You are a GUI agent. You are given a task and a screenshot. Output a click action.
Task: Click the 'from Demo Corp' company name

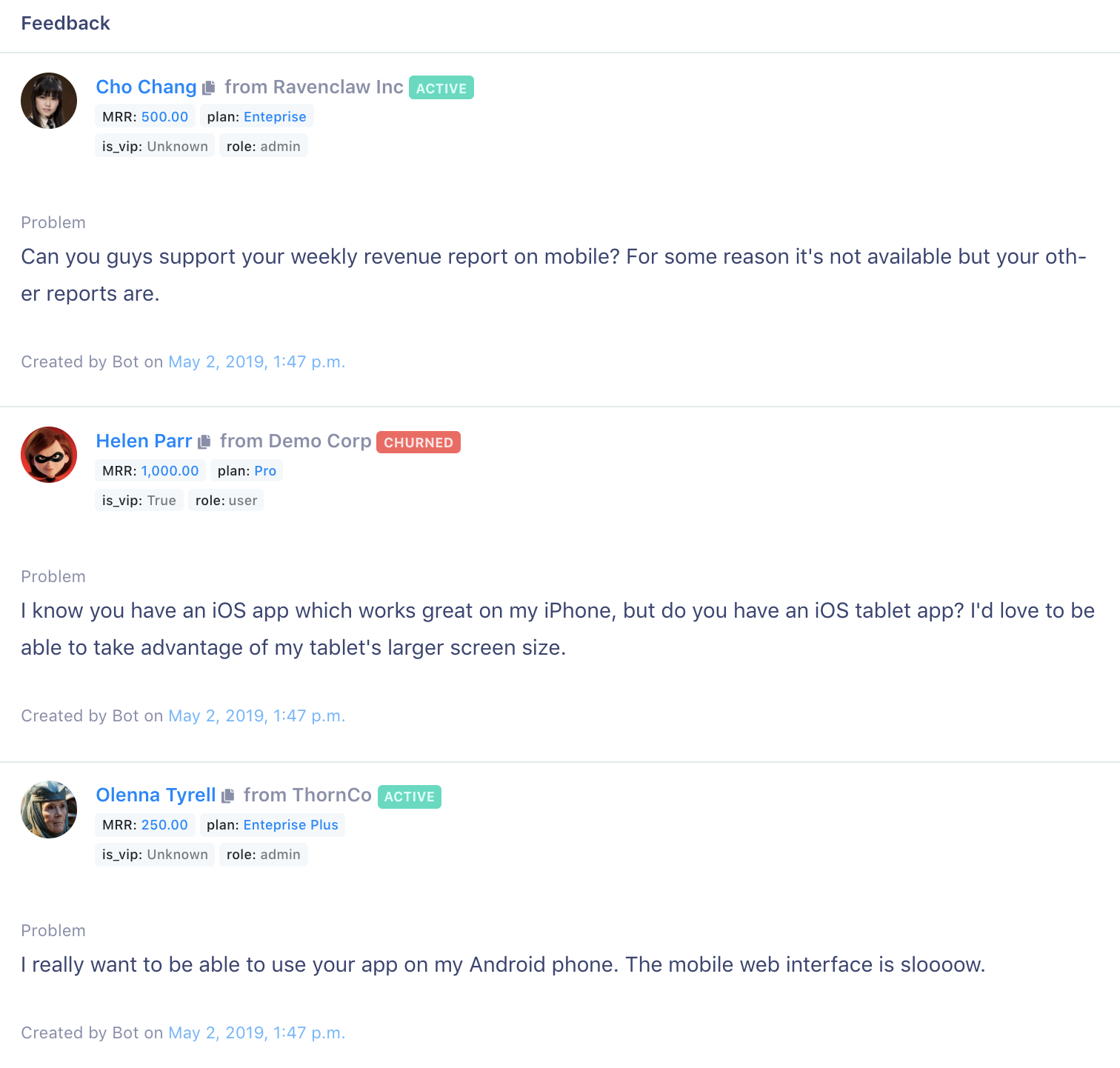point(296,441)
